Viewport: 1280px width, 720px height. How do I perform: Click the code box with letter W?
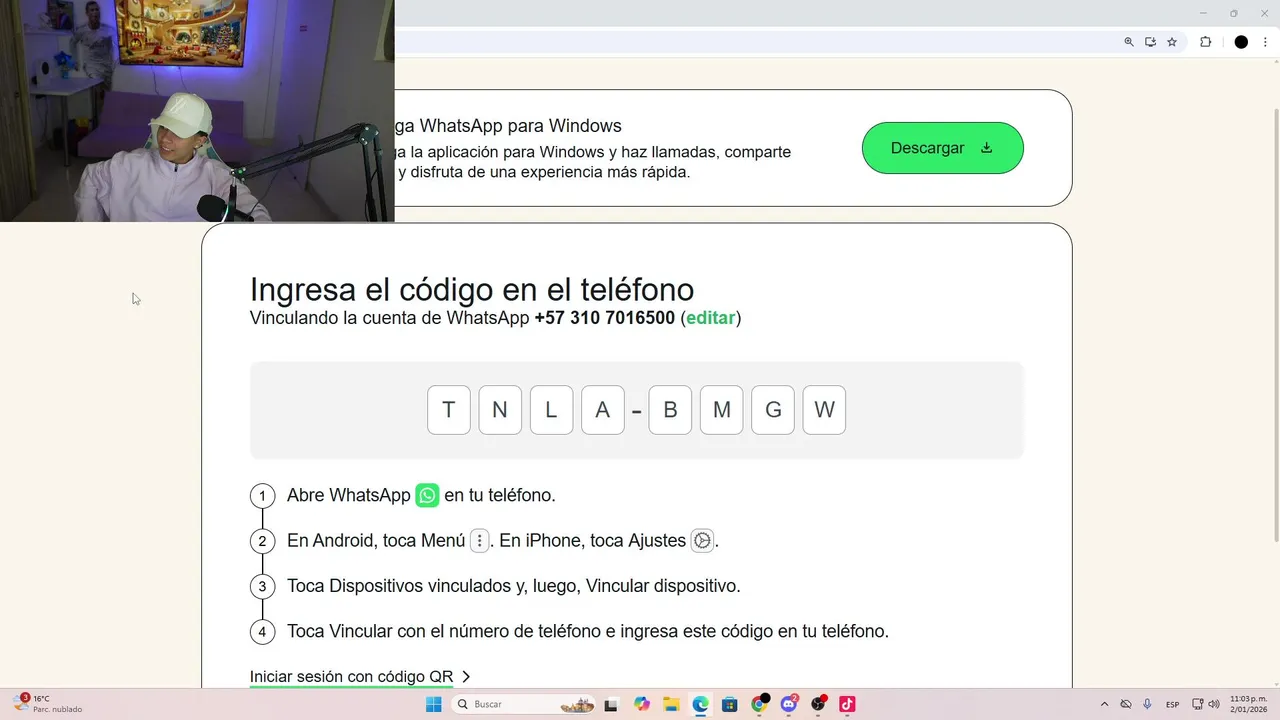[824, 410]
